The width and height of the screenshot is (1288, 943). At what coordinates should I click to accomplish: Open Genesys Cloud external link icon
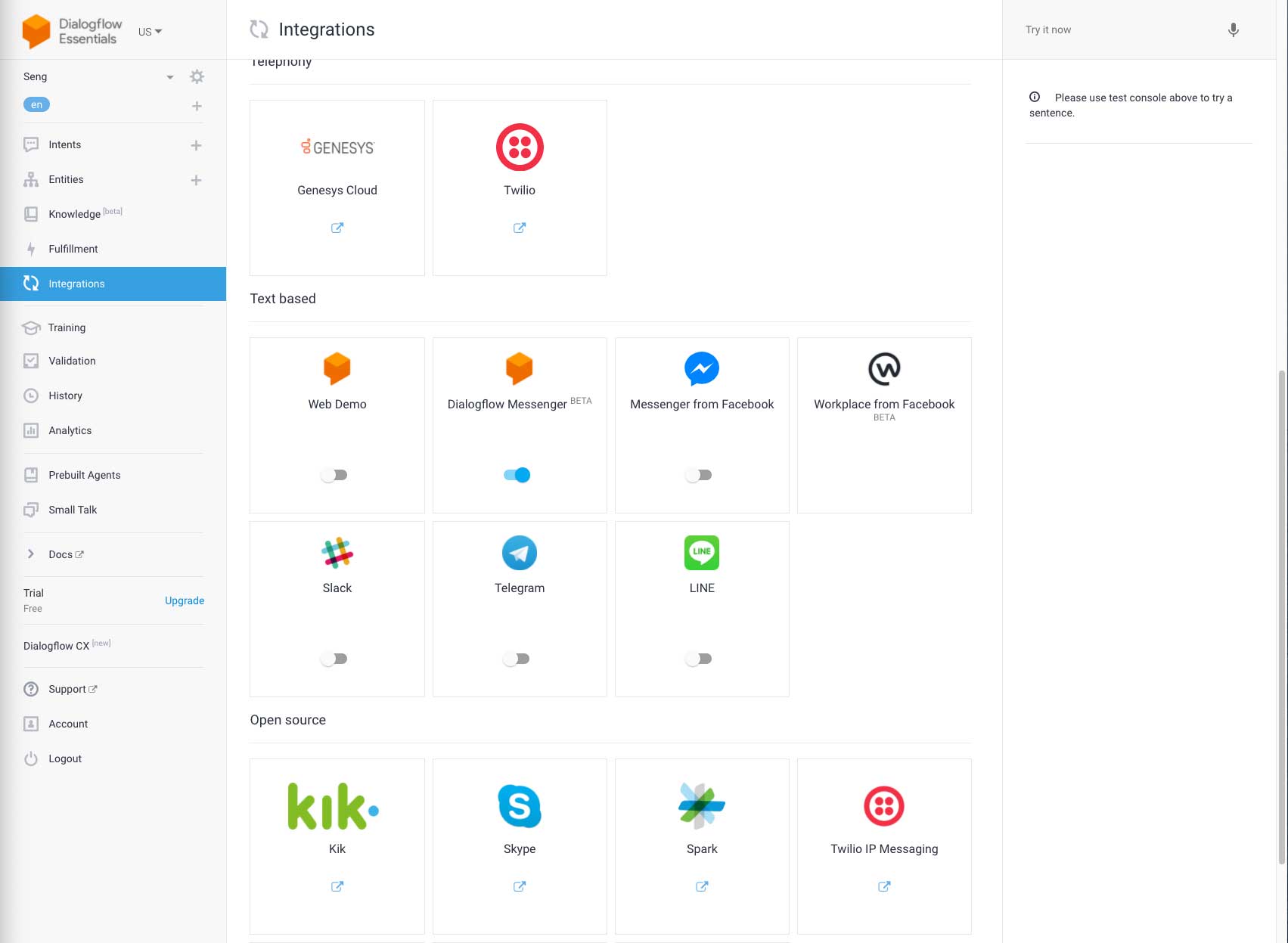tap(337, 228)
